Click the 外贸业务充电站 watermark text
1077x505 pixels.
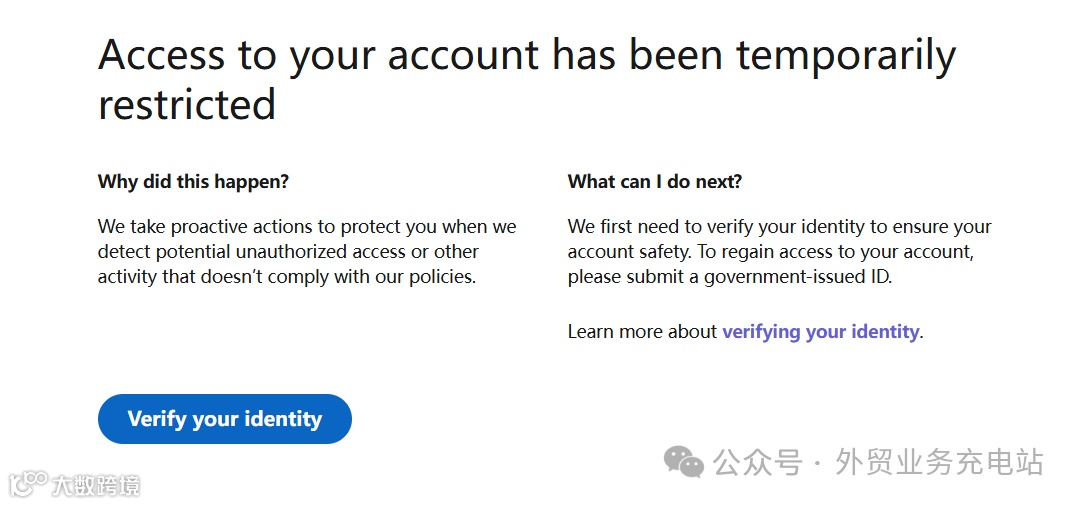pos(939,463)
